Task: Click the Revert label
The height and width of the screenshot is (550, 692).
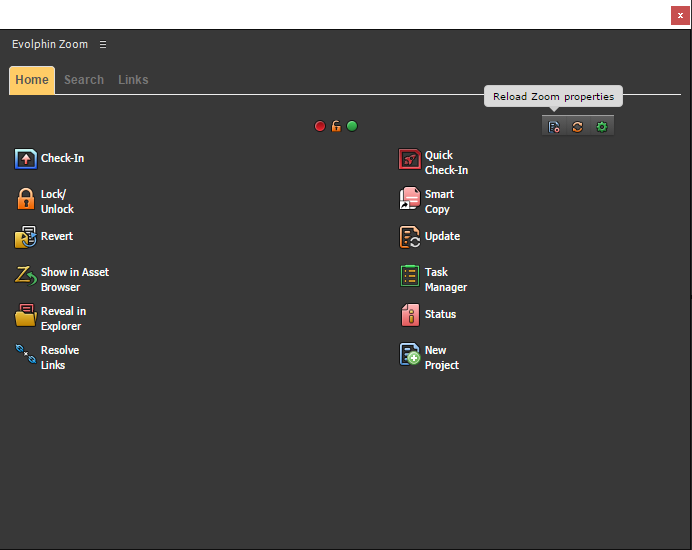Action: click(x=56, y=236)
